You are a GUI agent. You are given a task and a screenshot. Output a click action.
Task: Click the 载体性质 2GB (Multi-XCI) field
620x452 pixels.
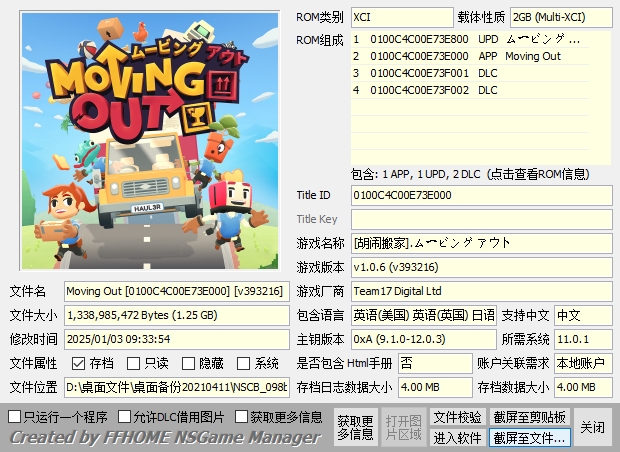tap(561, 17)
